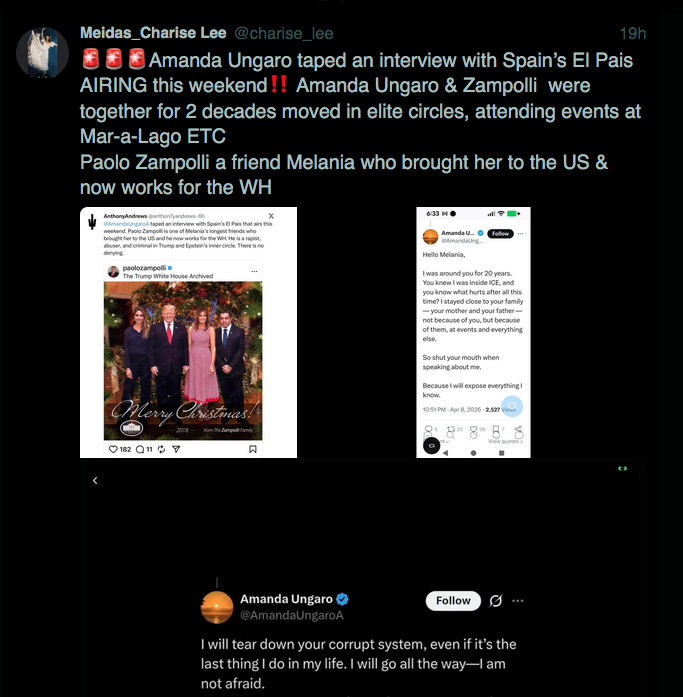Open the Merry Christmas photo screenshot
Image resolution: width=683 pixels, height=697 pixels.
[x=188, y=332]
